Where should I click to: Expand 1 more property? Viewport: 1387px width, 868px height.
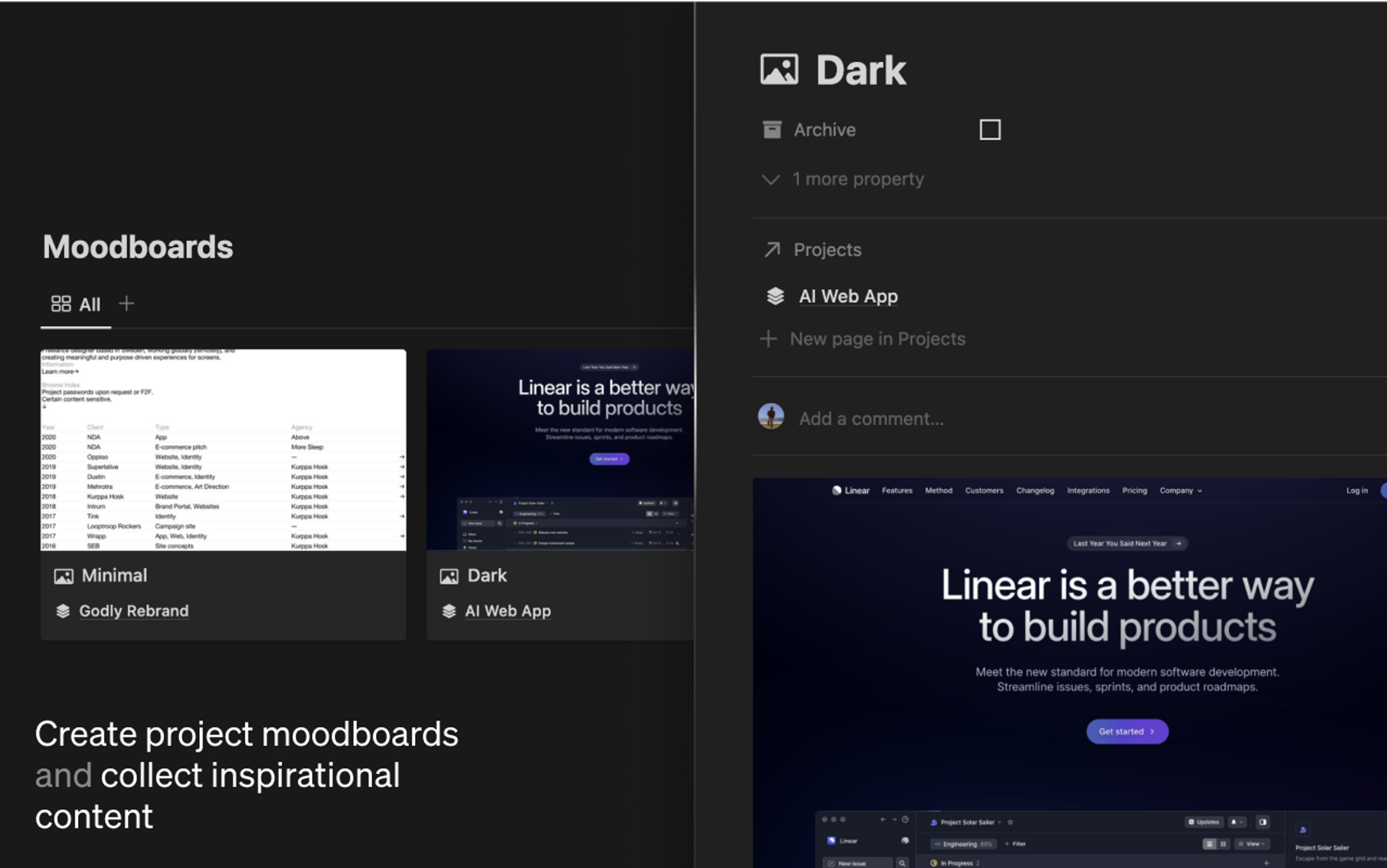[858, 179]
